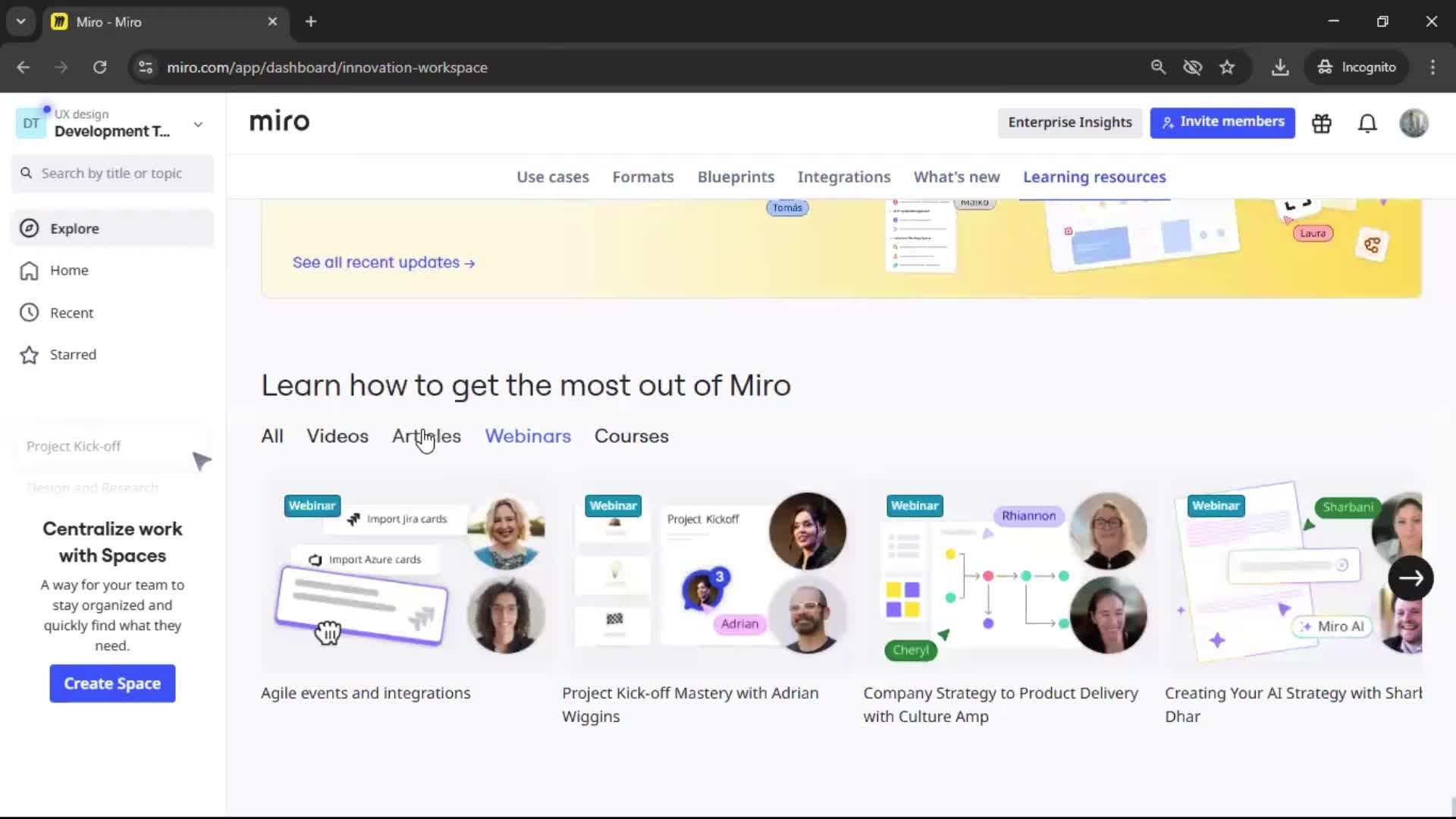Click the site information icon in address bar

click(146, 67)
